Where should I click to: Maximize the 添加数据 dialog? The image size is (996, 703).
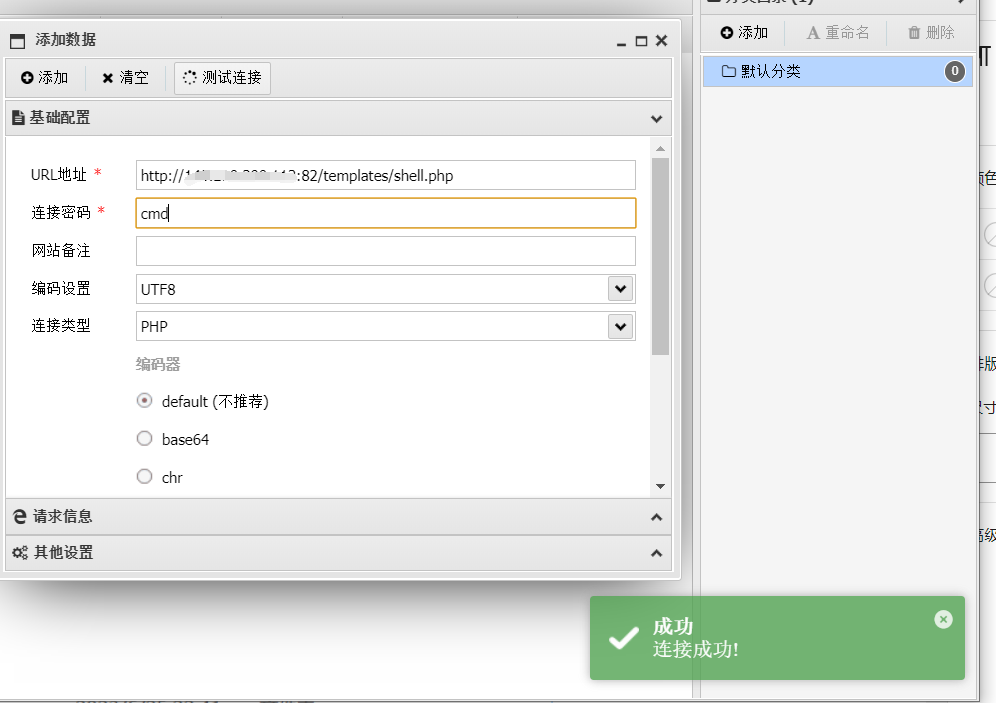coord(642,41)
